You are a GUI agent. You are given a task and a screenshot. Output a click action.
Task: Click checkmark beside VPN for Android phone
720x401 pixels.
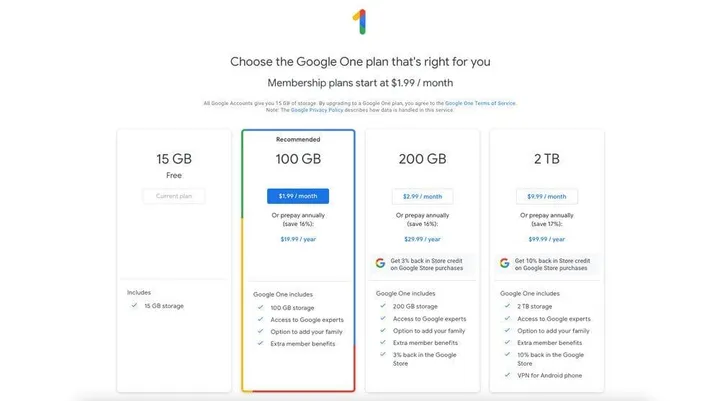pyautogui.click(x=507, y=375)
